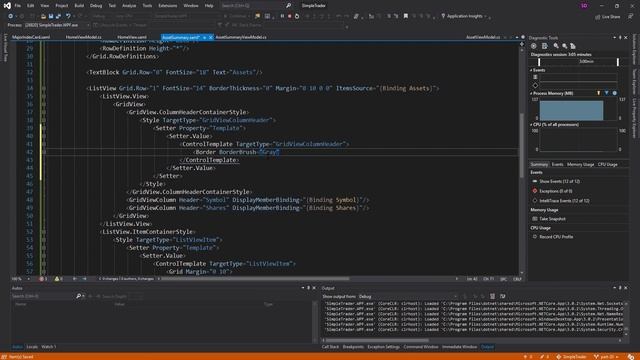Switch to MajorIndexCard.xaml tab

[x=31, y=37]
